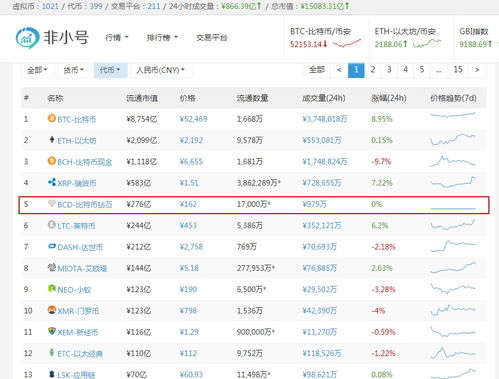Click the BCD diamond icon in row 5

click(51, 203)
